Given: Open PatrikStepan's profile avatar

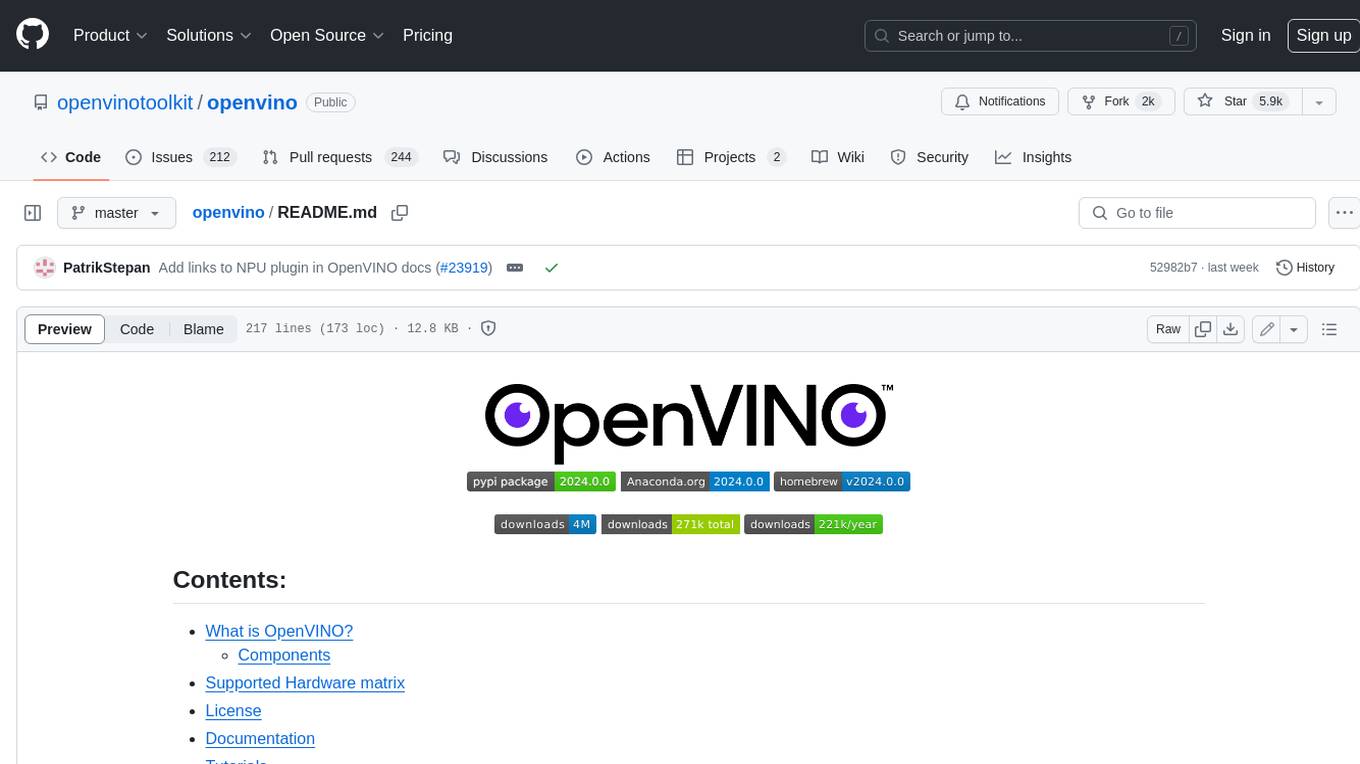Looking at the screenshot, I should point(44,268).
